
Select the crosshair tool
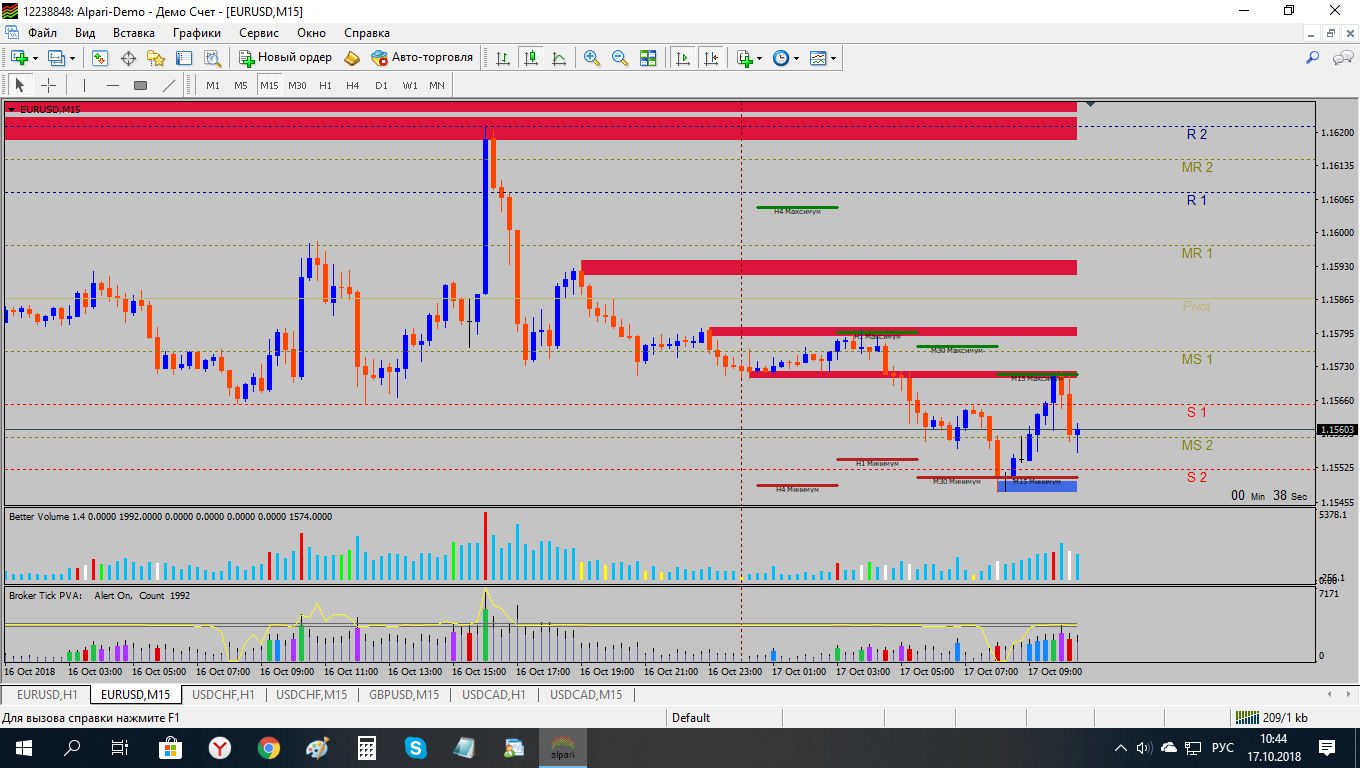[47, 85]
